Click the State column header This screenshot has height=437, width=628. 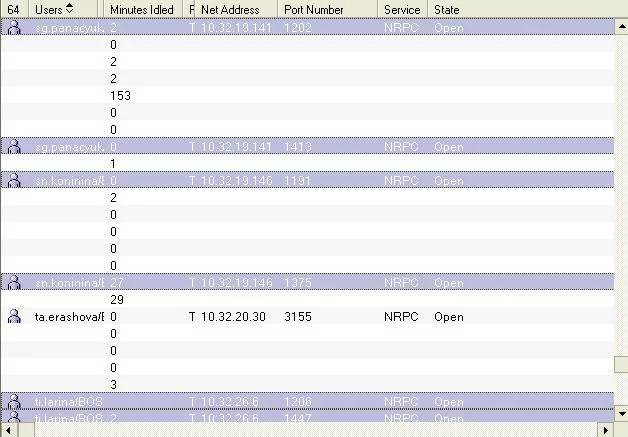[447, 9]
